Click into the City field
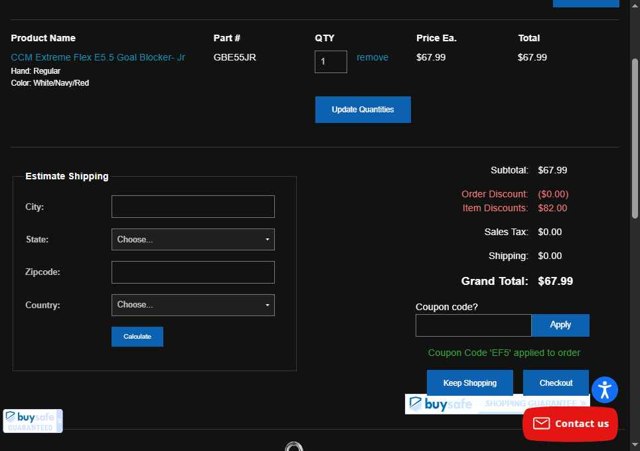This screenshot has height=451, width=640. click(x=193, y=207)
